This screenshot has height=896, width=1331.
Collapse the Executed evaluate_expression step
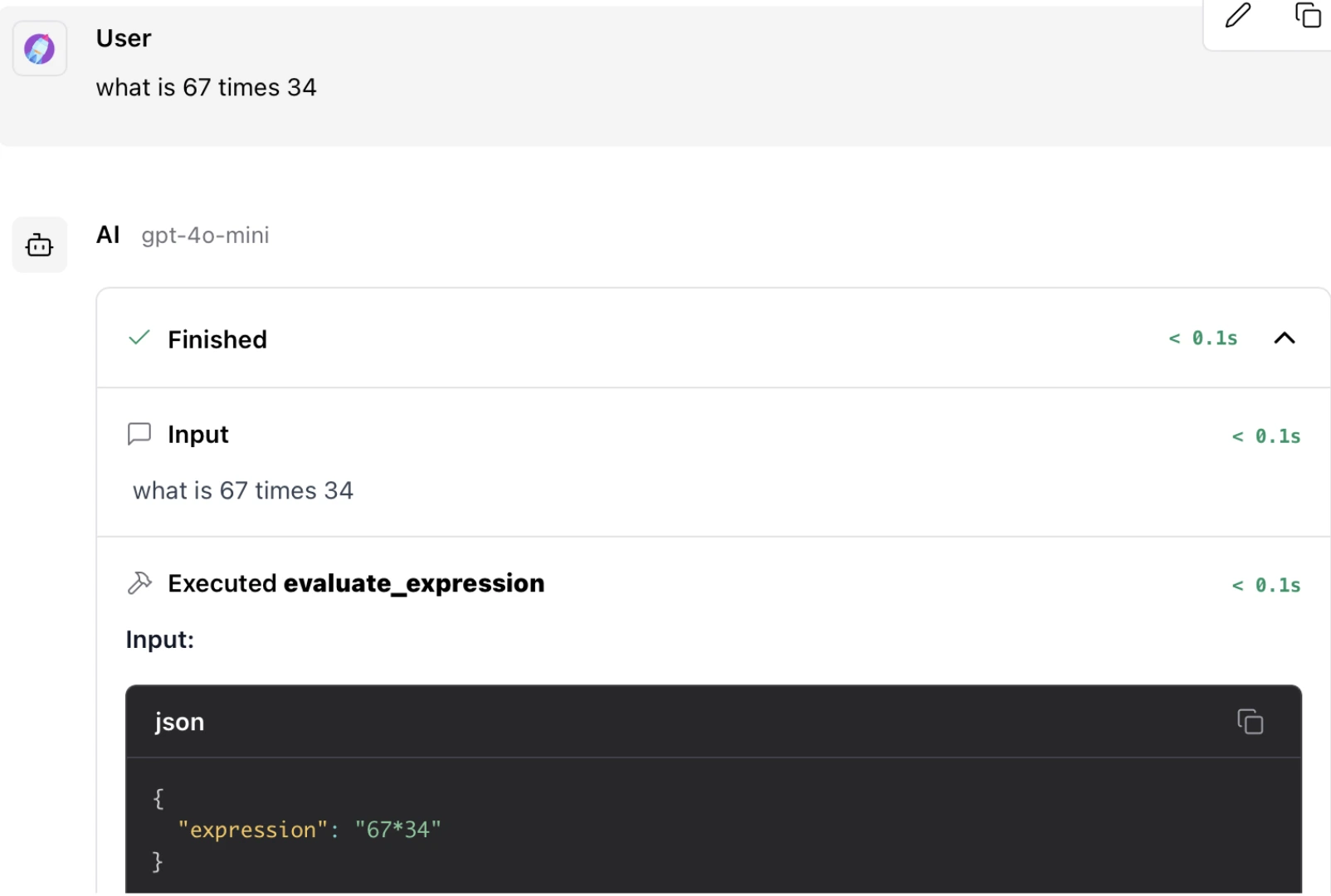[356, 584]
